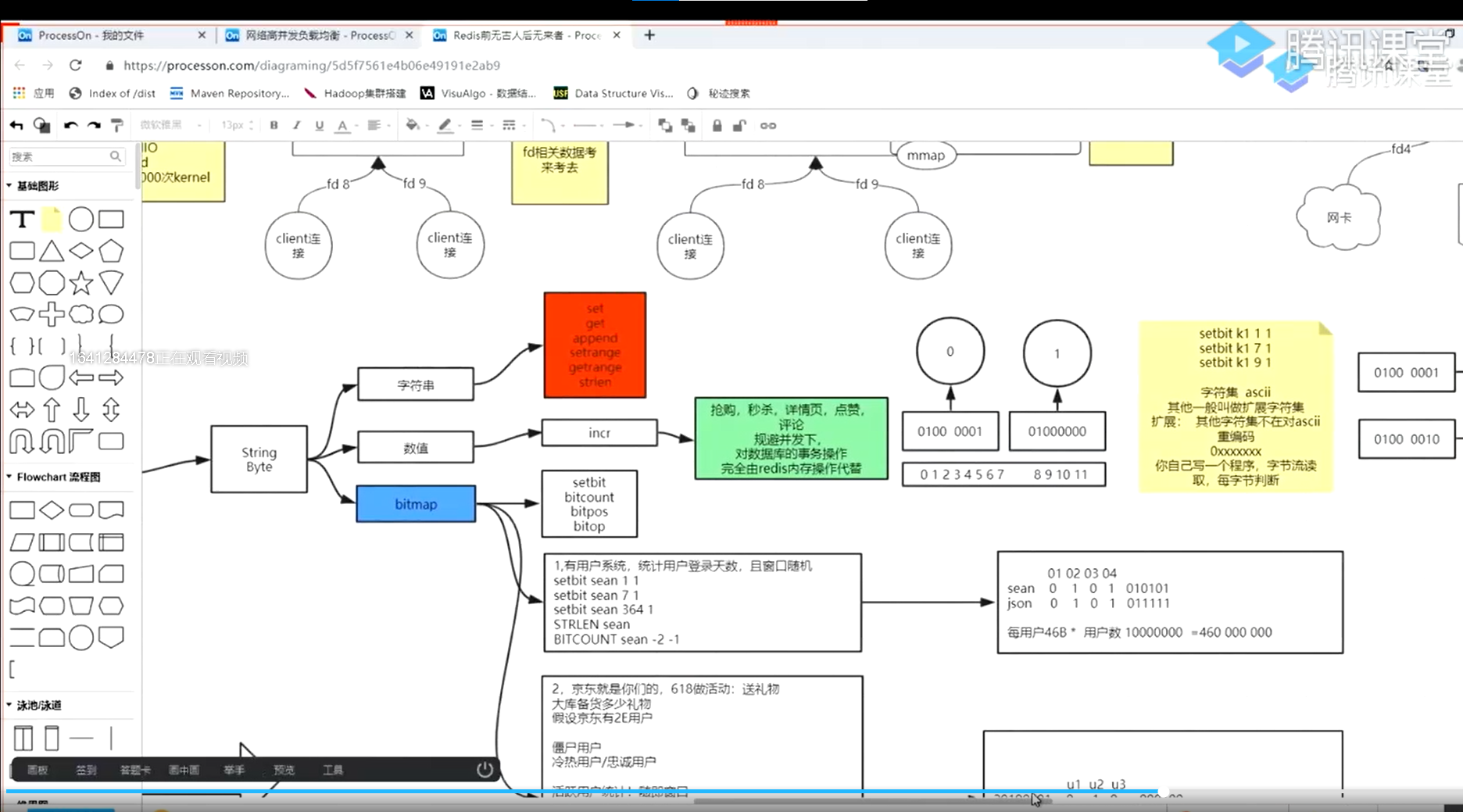This screenshot has height=812, width=1463.
Task: Select the pentagon shape
Action: tap(111, 252)
